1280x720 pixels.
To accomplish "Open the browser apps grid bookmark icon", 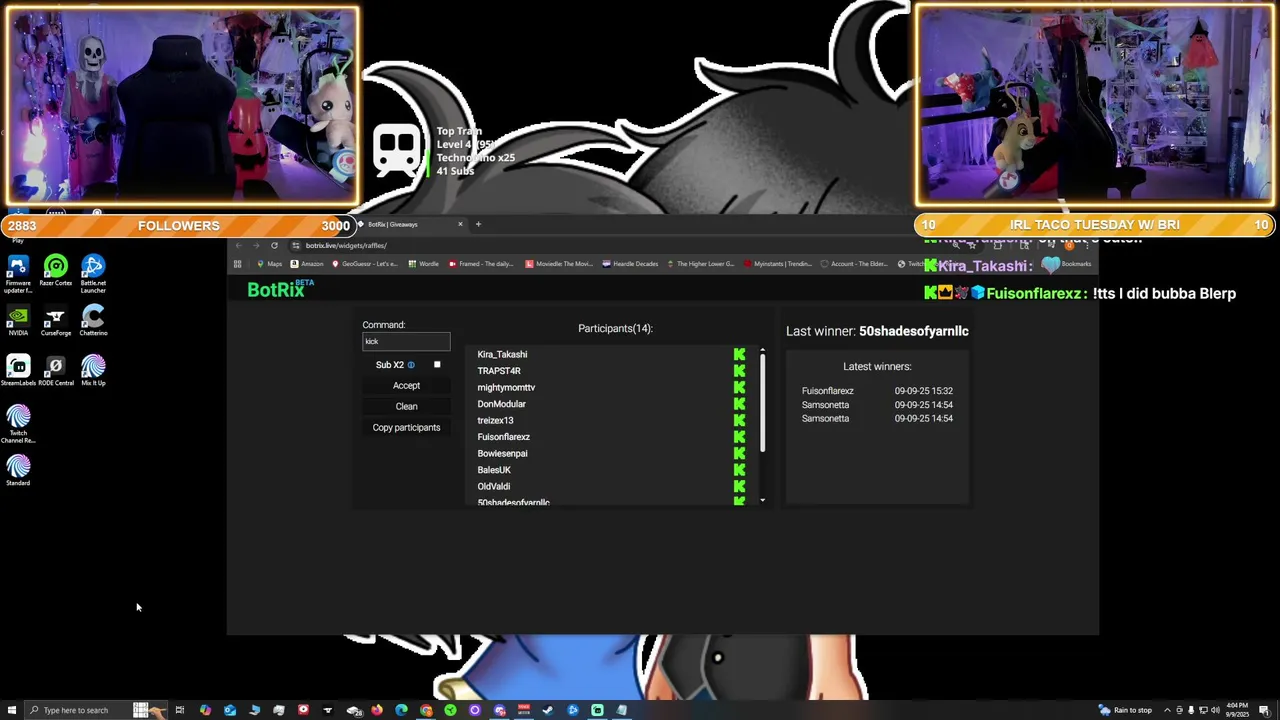I will coord(237,264).
